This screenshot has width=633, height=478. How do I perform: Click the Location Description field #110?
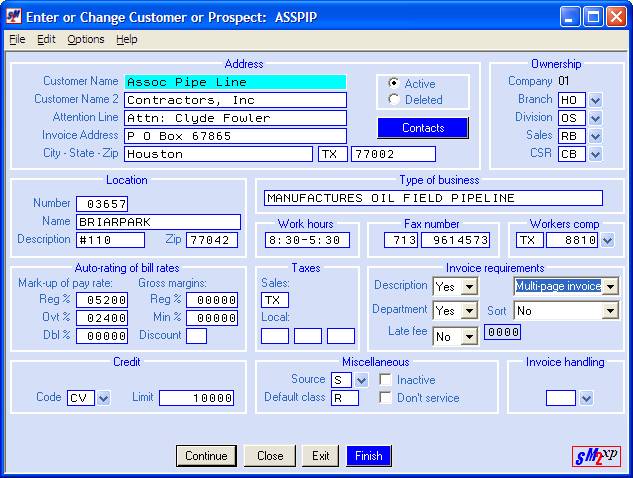point(110,240)
